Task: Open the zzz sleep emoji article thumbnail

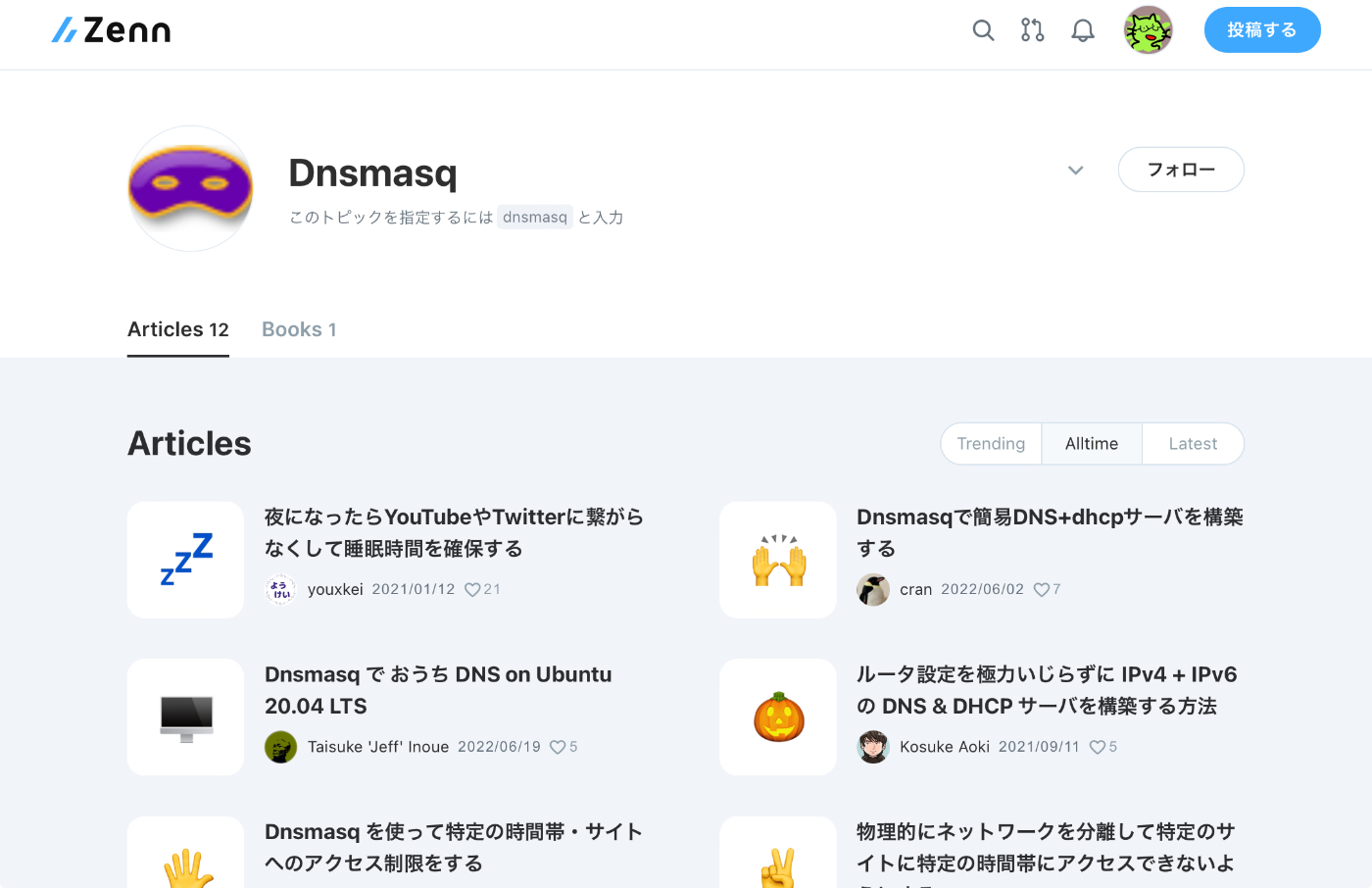Action: click(x=185, y=560)
